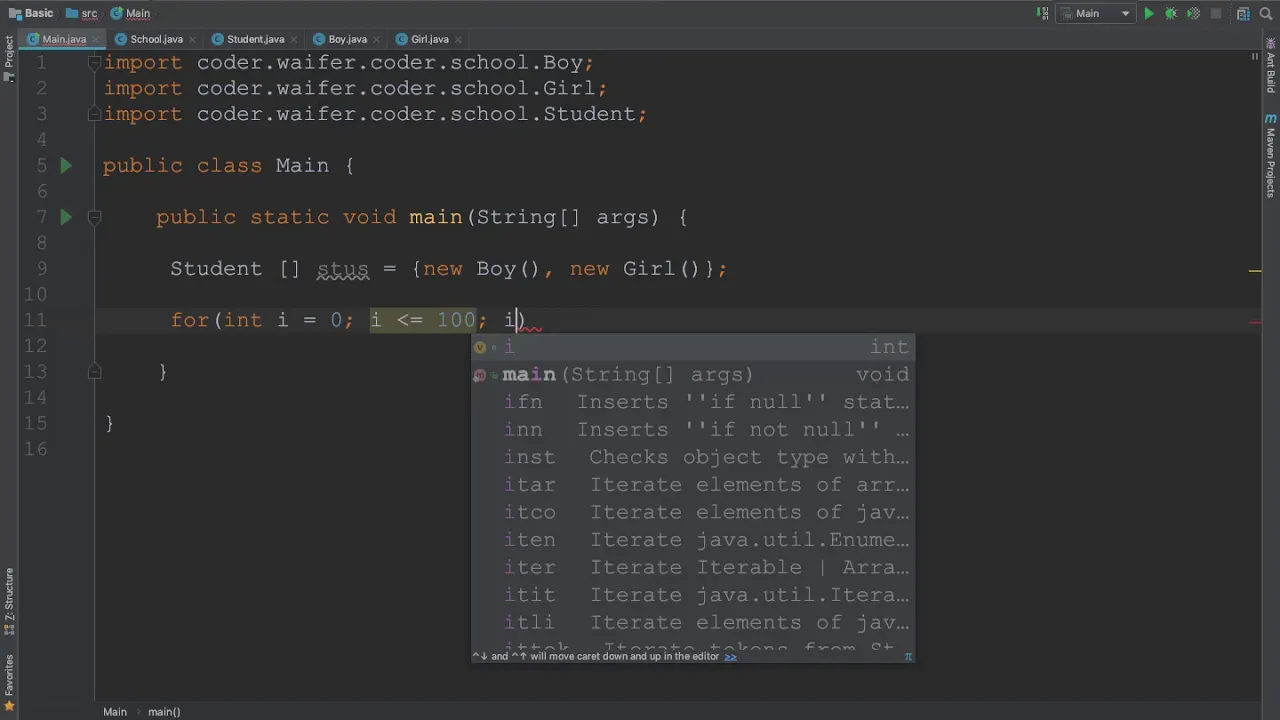Image resolution: width=1280 pixels, height=720 pixels.
Task: Click the Main class breadcrumb in navigation bar
Action: click(x=130, y=14)
